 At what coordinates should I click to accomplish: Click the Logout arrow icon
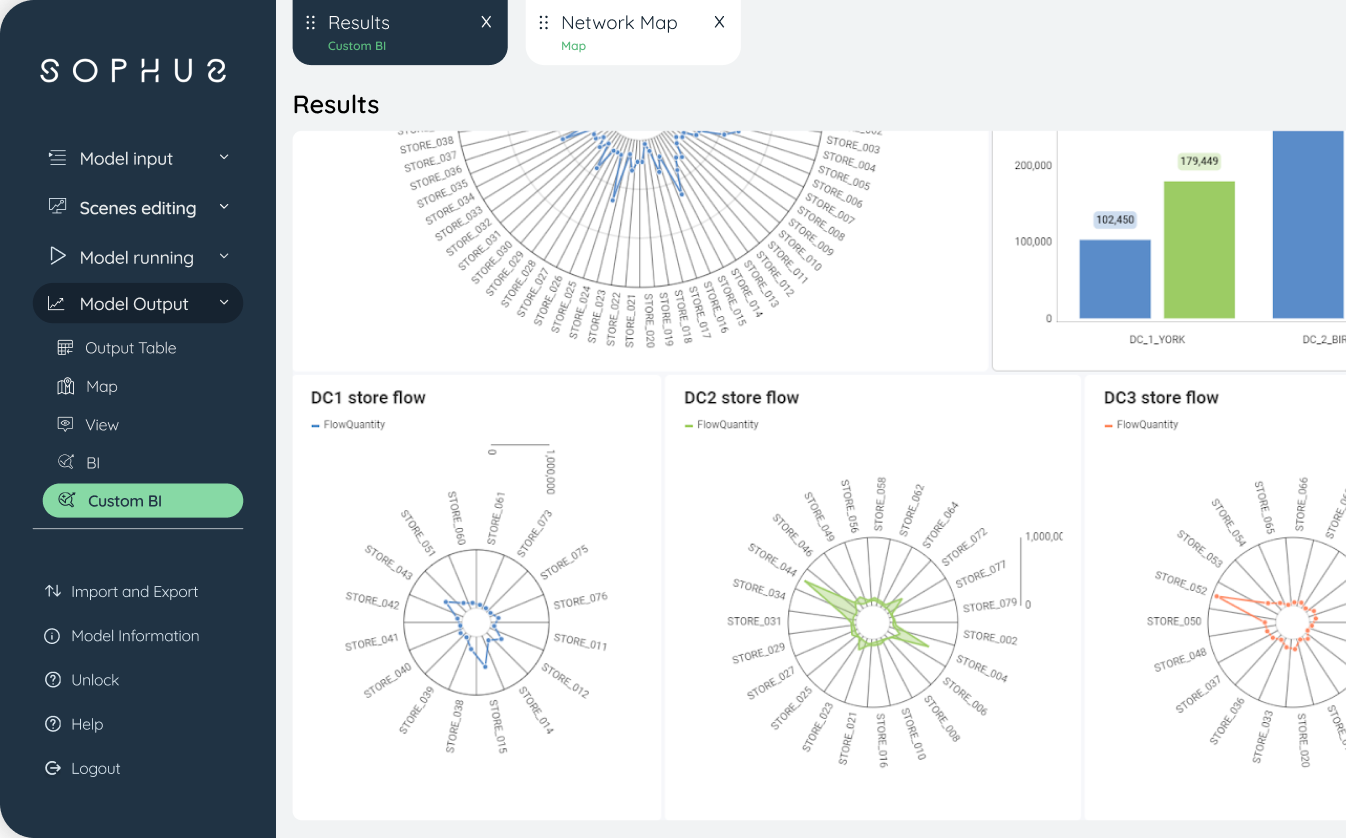click(x=53, y=768)
